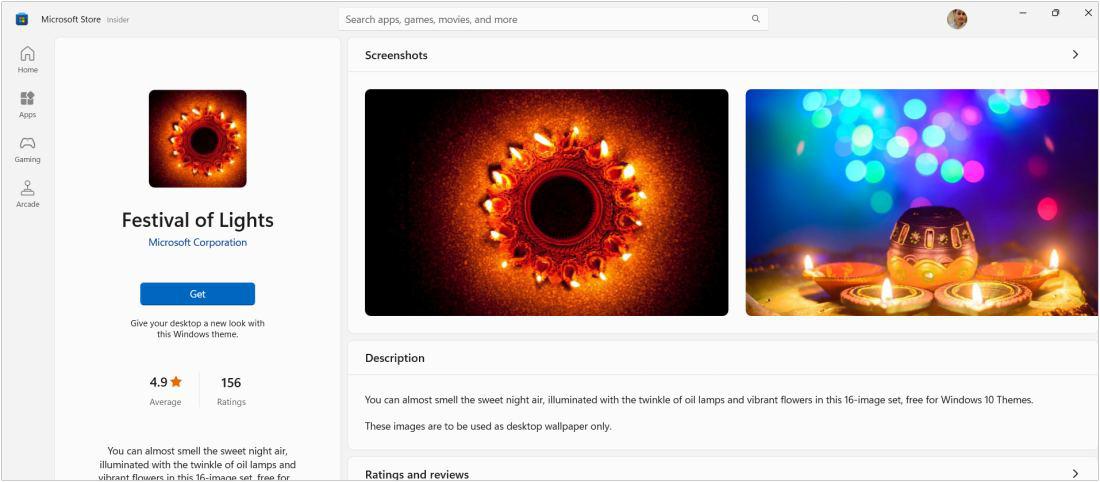Open the Gaming section in sidebar
Screen dimensions: 1100x482
tap(28, 149)
